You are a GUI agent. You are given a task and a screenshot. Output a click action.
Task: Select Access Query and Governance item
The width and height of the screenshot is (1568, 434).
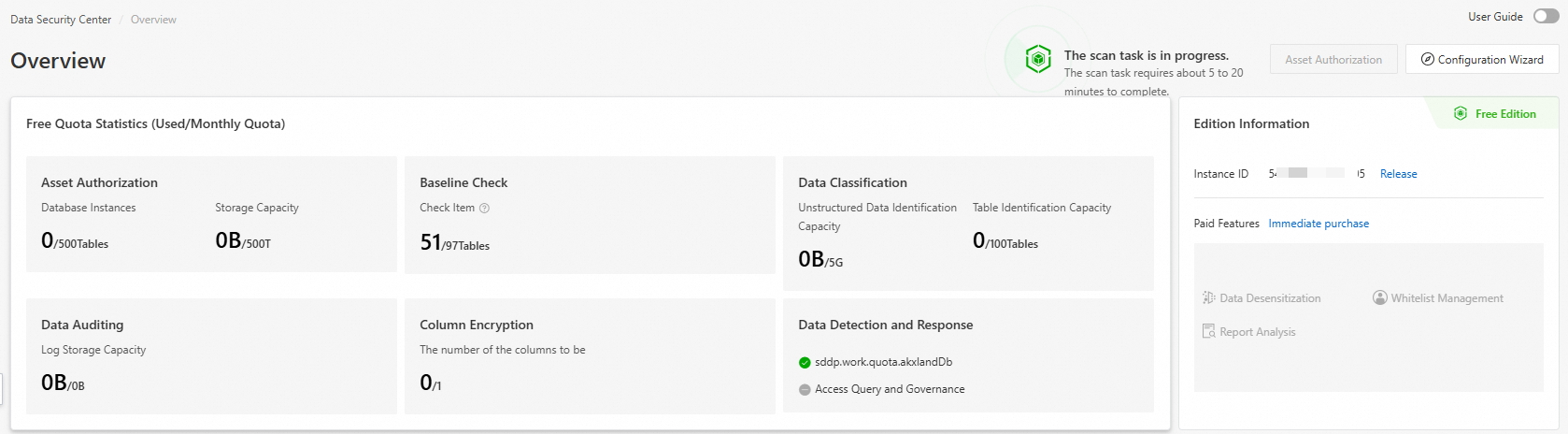[x=890, y=389]
